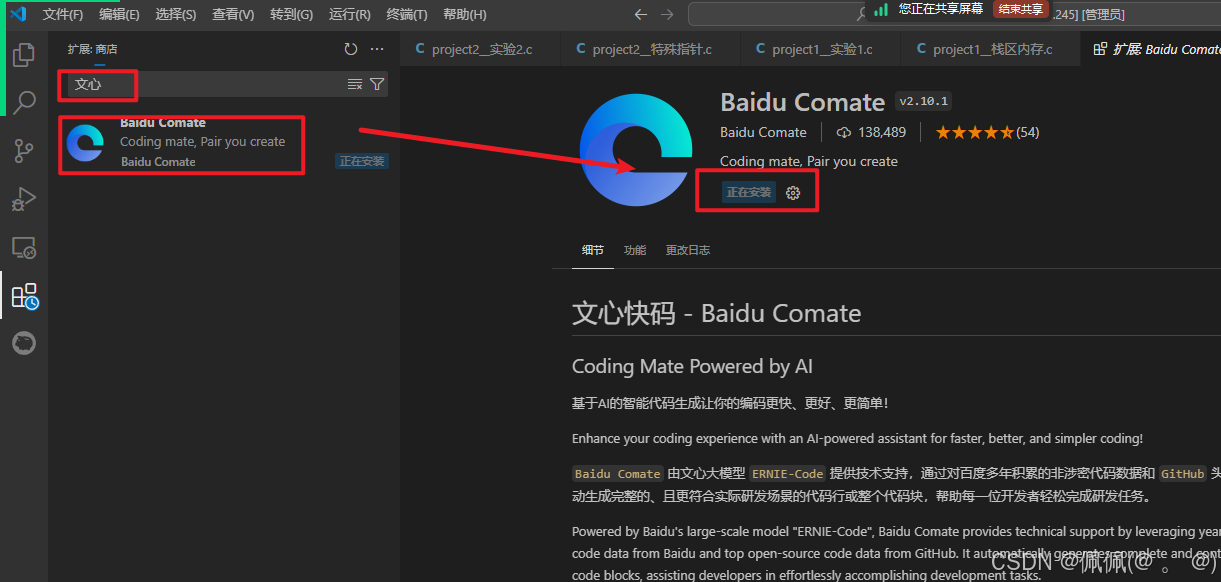This screenshot has height=582, width=1221.
Task: Click the ERNIE-Code code label
Action: coord(787,474)
